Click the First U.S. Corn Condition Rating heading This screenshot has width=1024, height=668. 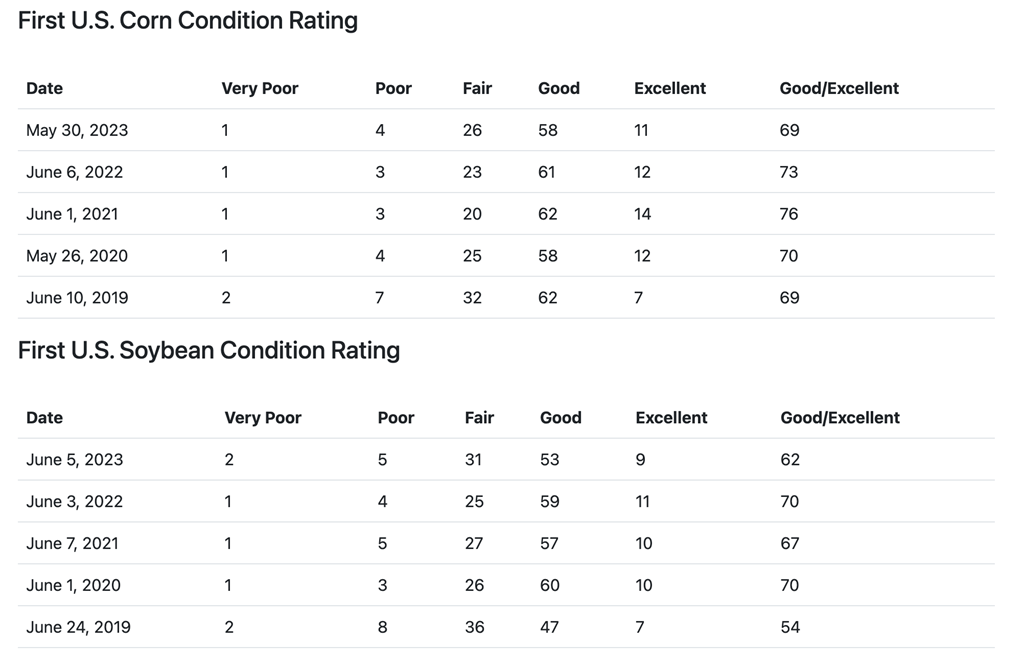coord(187,21)
